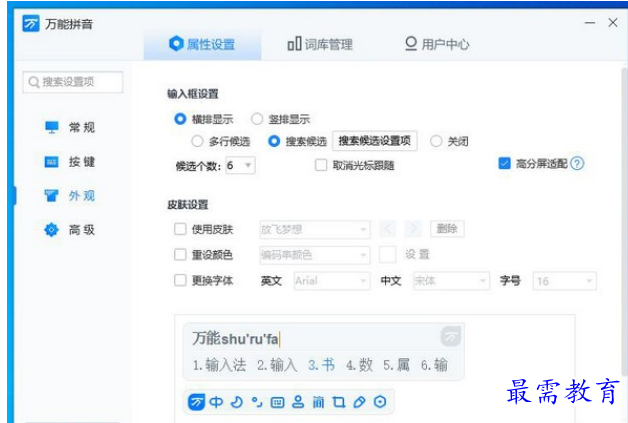
Task: Uncheck 高分屏适配 checkbox
Action: click(504, 163)
